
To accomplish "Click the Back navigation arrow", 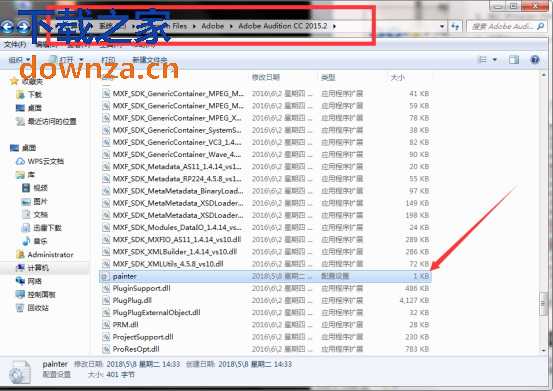I will coord(8,26).
